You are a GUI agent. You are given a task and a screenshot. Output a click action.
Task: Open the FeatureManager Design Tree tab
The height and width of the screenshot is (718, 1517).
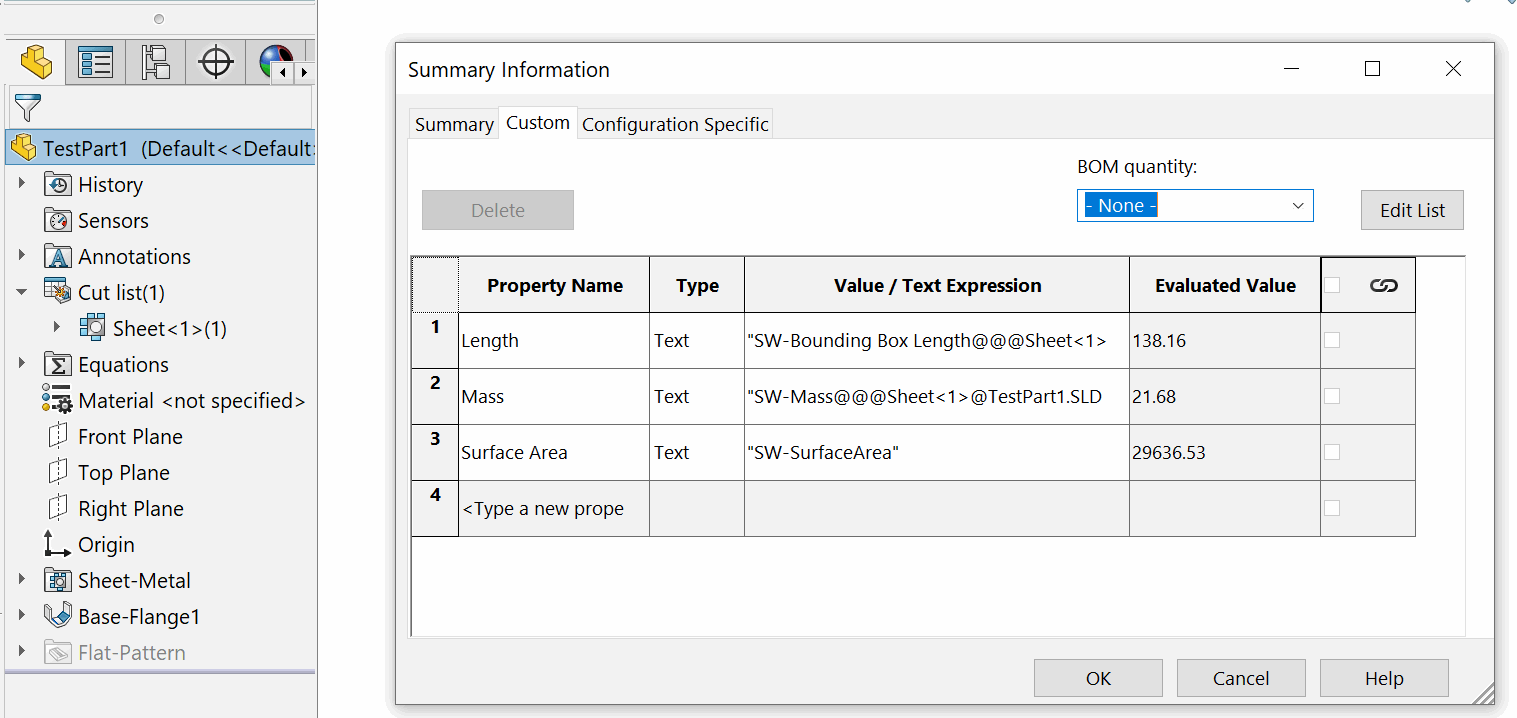(x=36, y=63)
